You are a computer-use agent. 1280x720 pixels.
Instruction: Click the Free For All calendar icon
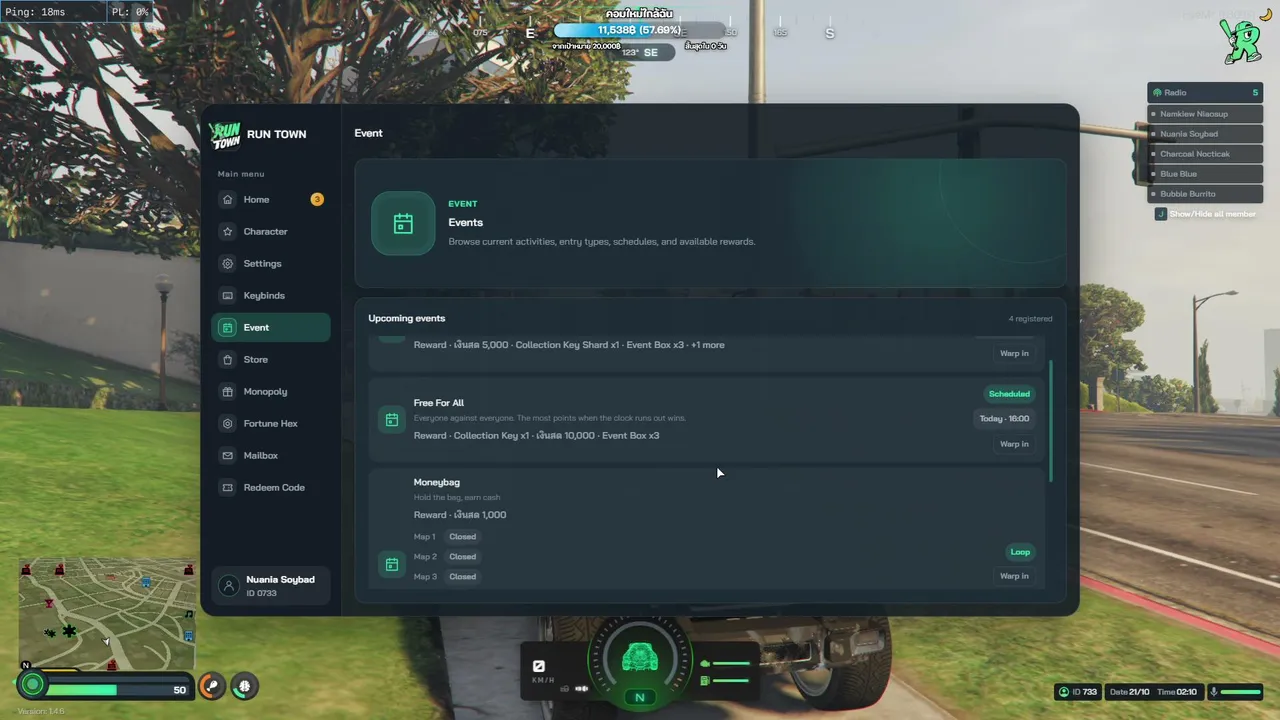coord(392,420)
